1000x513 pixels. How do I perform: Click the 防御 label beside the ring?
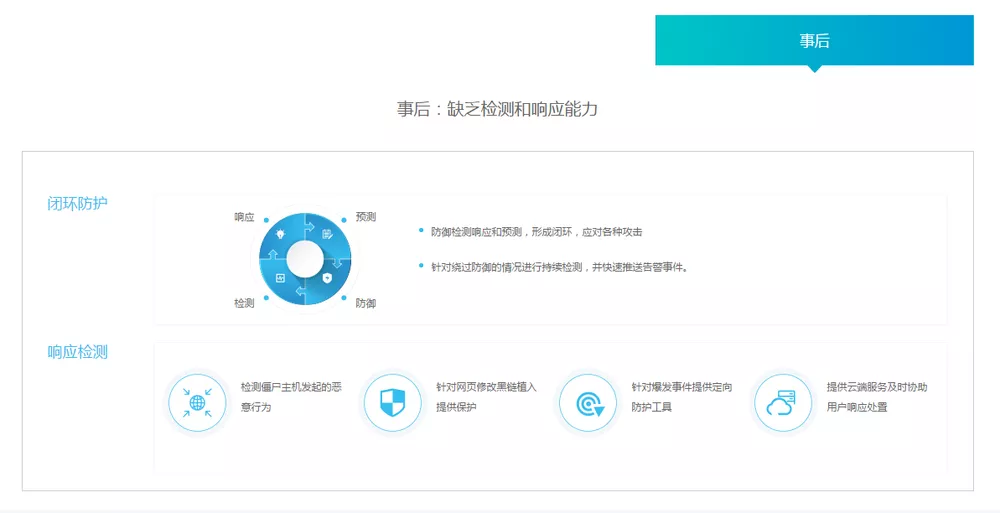click(x=366, y=302)
